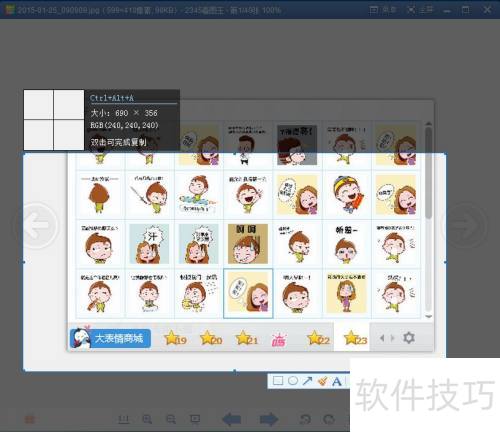Click the selection's bottom-middle resize handle
The height and width of the screenshot is (432, 500).
[235, 371]
